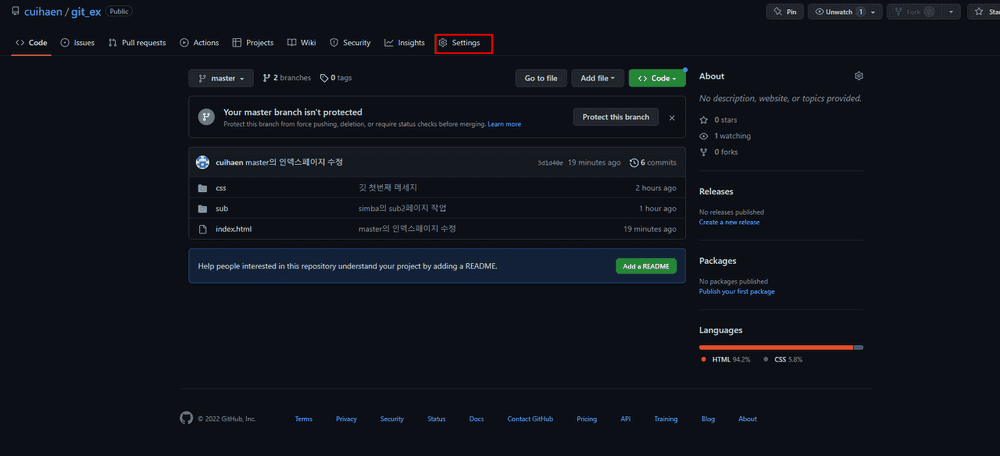Open the Status footer link
This screenshot has width=1000, height=456.
click(x=436, y=419)
